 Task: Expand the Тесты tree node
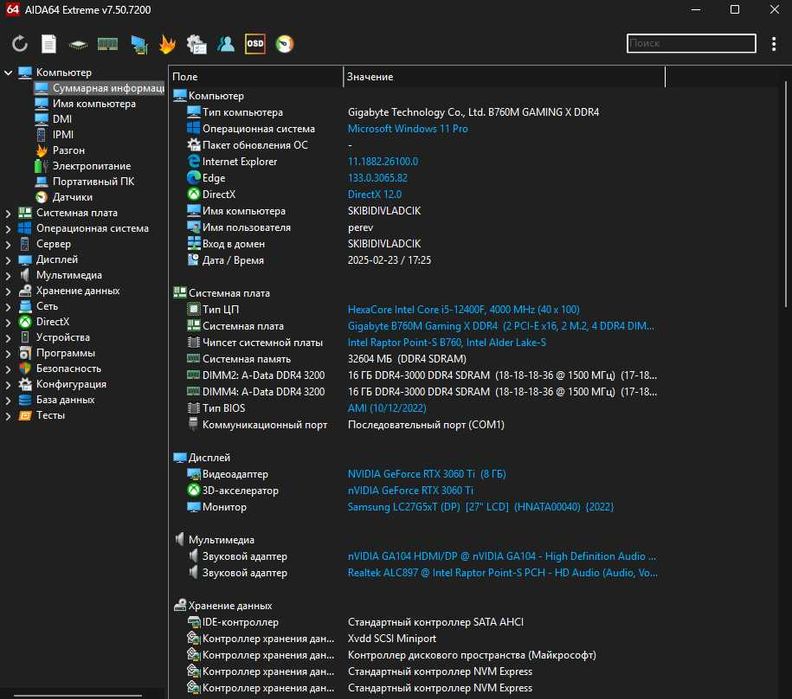[8, 416]
